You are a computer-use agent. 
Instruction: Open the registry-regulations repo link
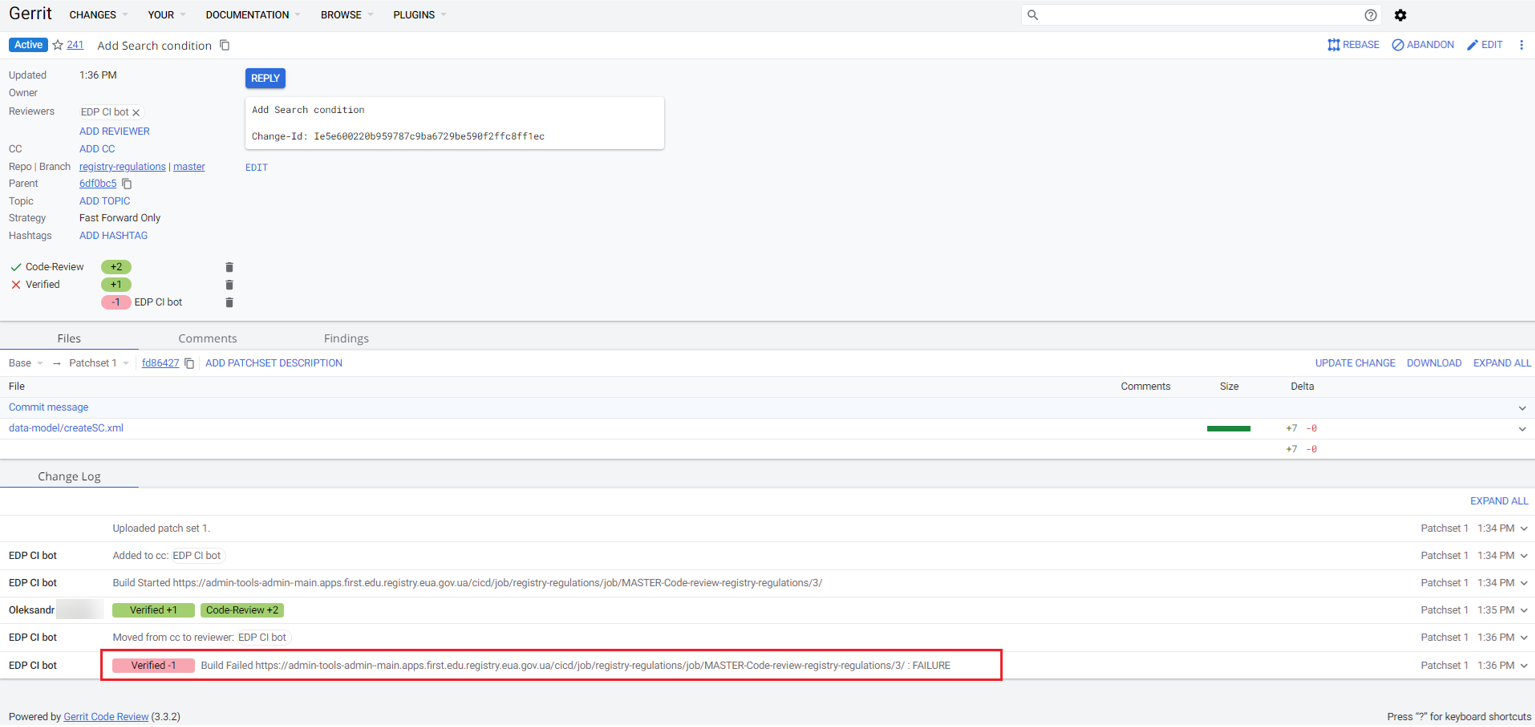coord(122,167)
